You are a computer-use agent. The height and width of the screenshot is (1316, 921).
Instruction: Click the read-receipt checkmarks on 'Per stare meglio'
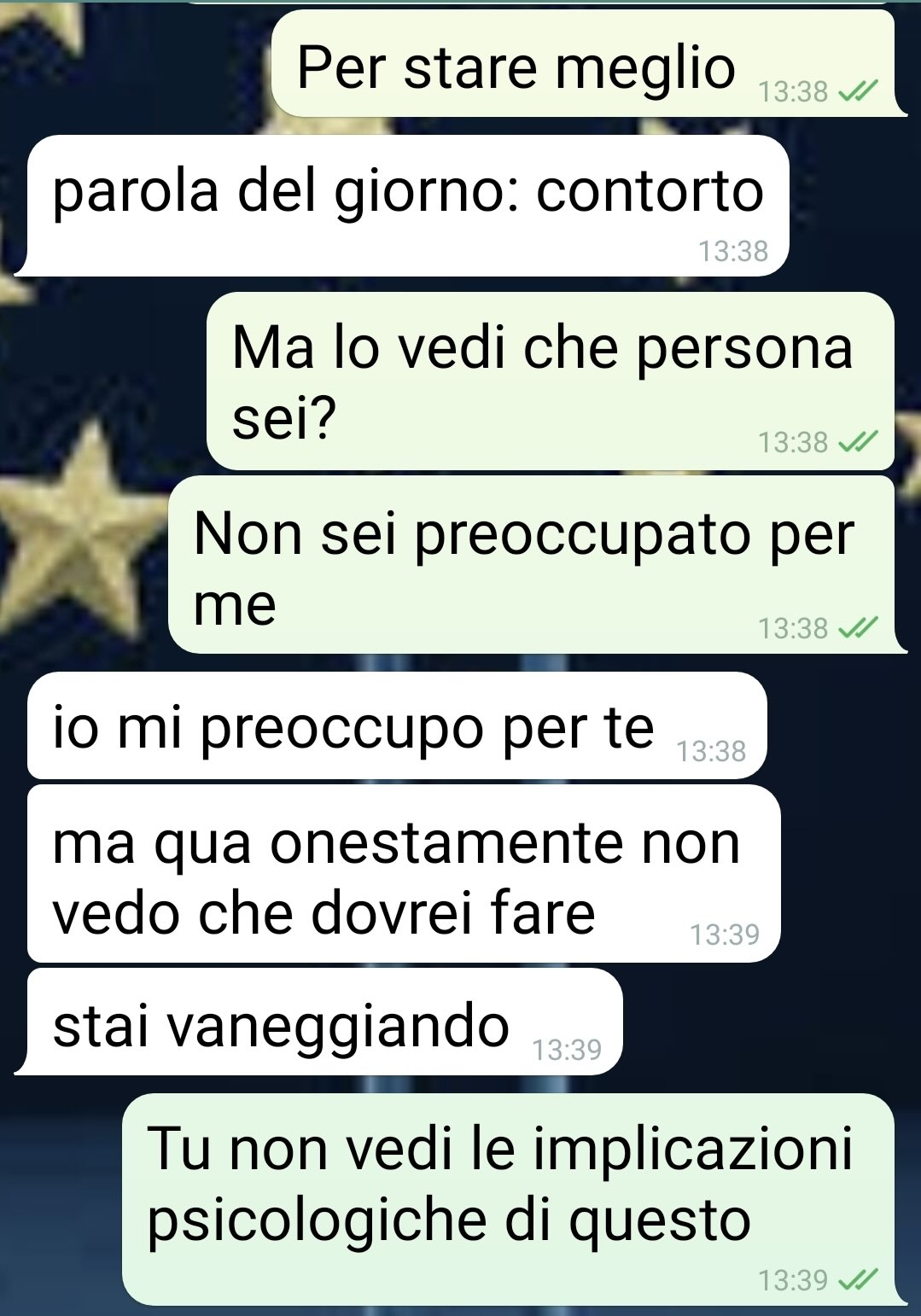pos(858,90)
